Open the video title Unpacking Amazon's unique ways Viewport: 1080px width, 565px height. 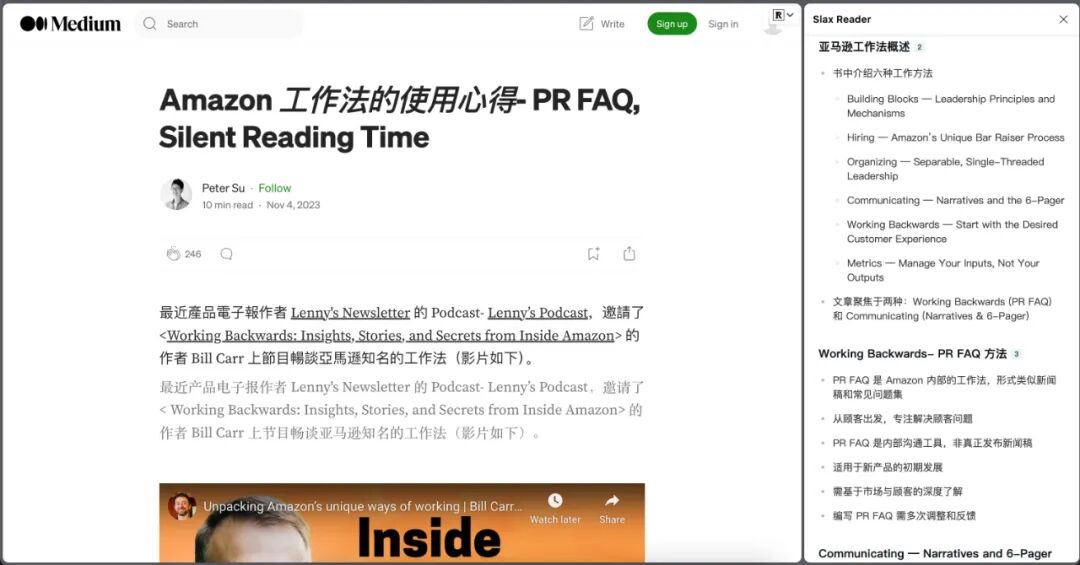click(362, 506)
